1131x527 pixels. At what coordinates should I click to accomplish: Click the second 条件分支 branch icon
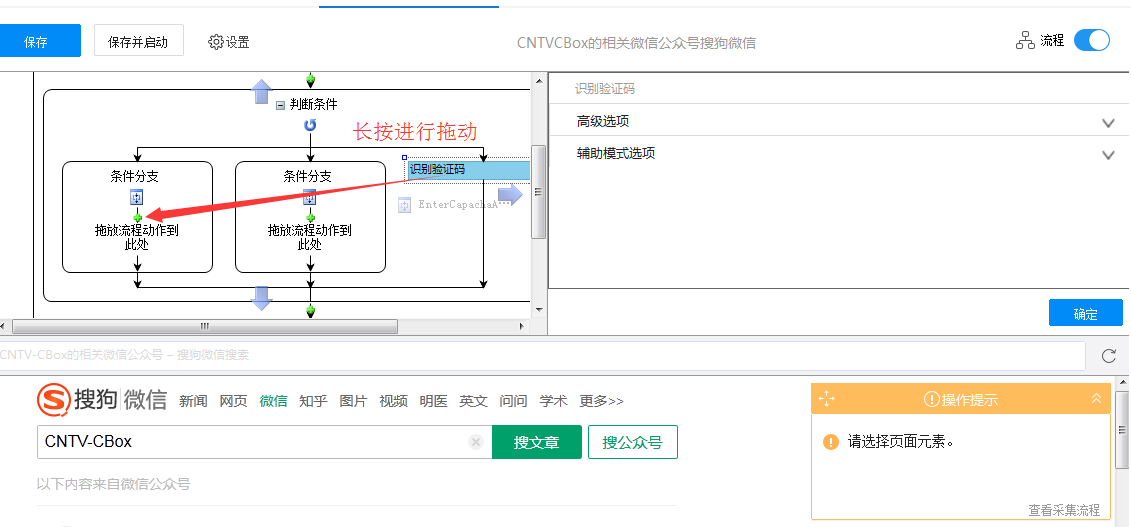click(x=310, y=198)
